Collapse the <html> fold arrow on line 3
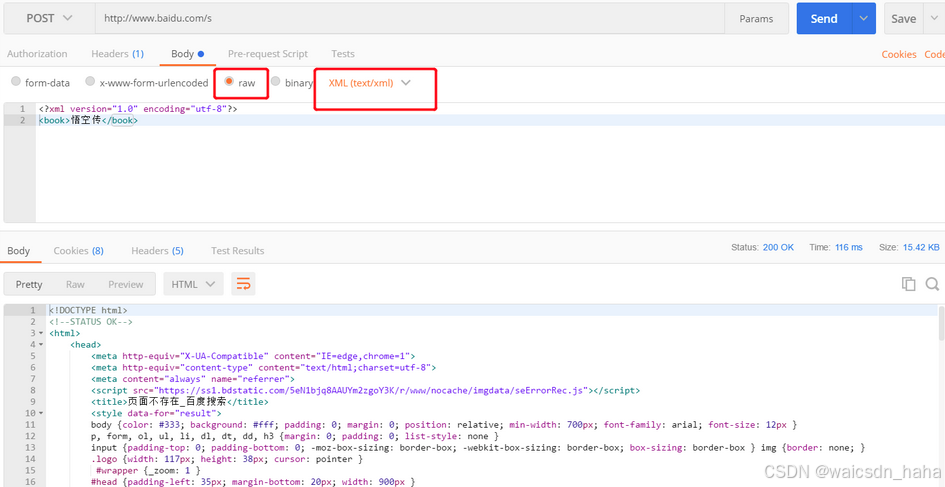The image size is (945, 487). [x=41, y=333]
